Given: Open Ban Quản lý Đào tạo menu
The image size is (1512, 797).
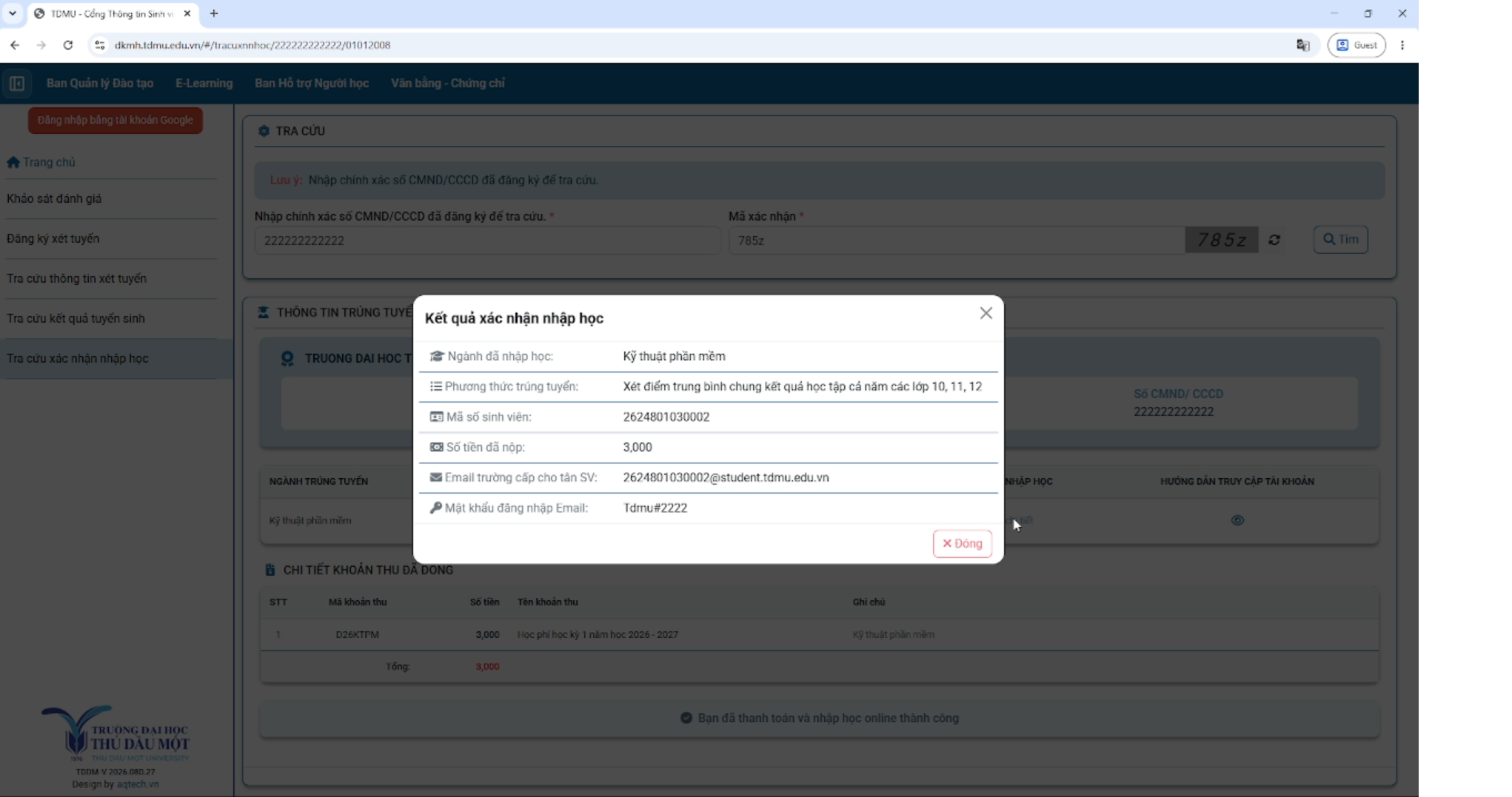Looking at the screenshot, I should [100, 83].
